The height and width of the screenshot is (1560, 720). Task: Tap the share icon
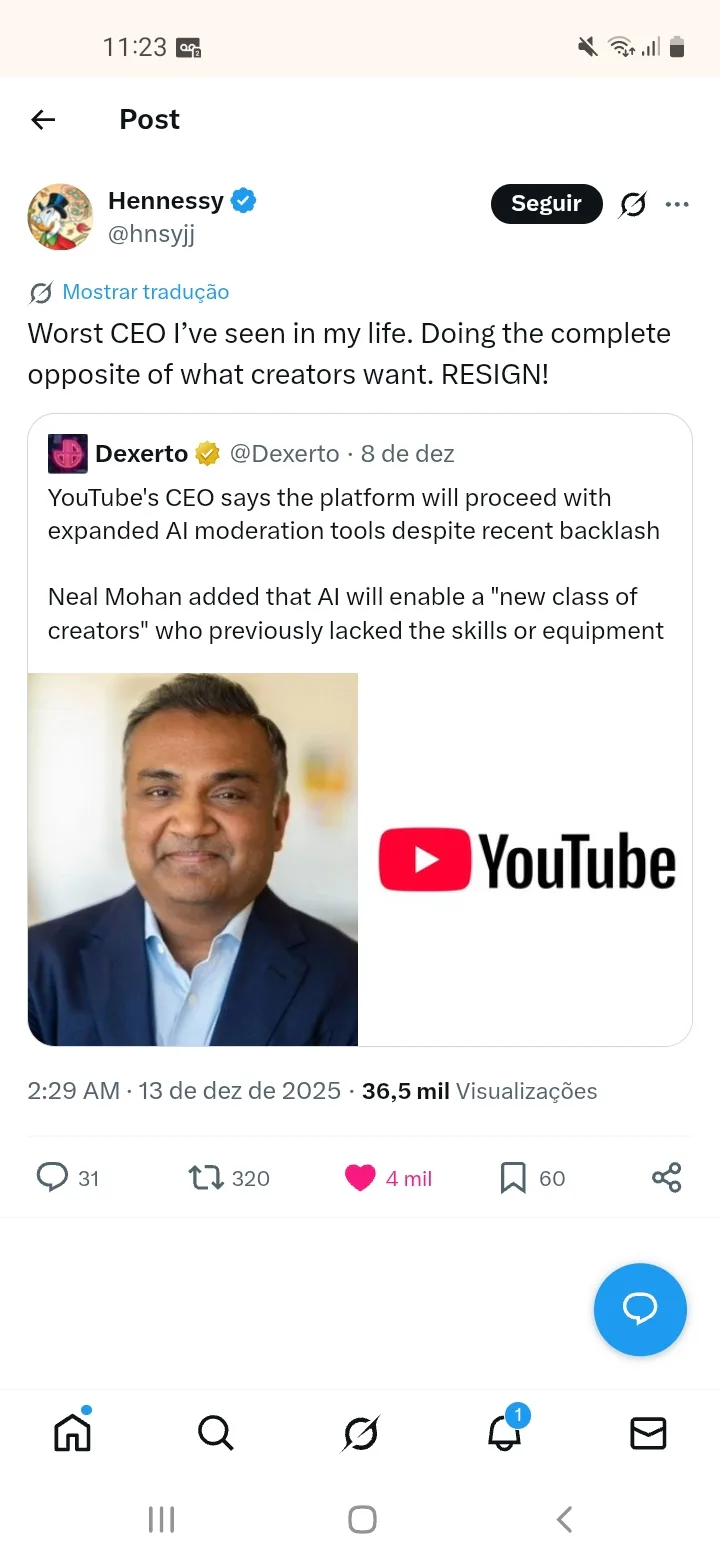point(667,1177)
